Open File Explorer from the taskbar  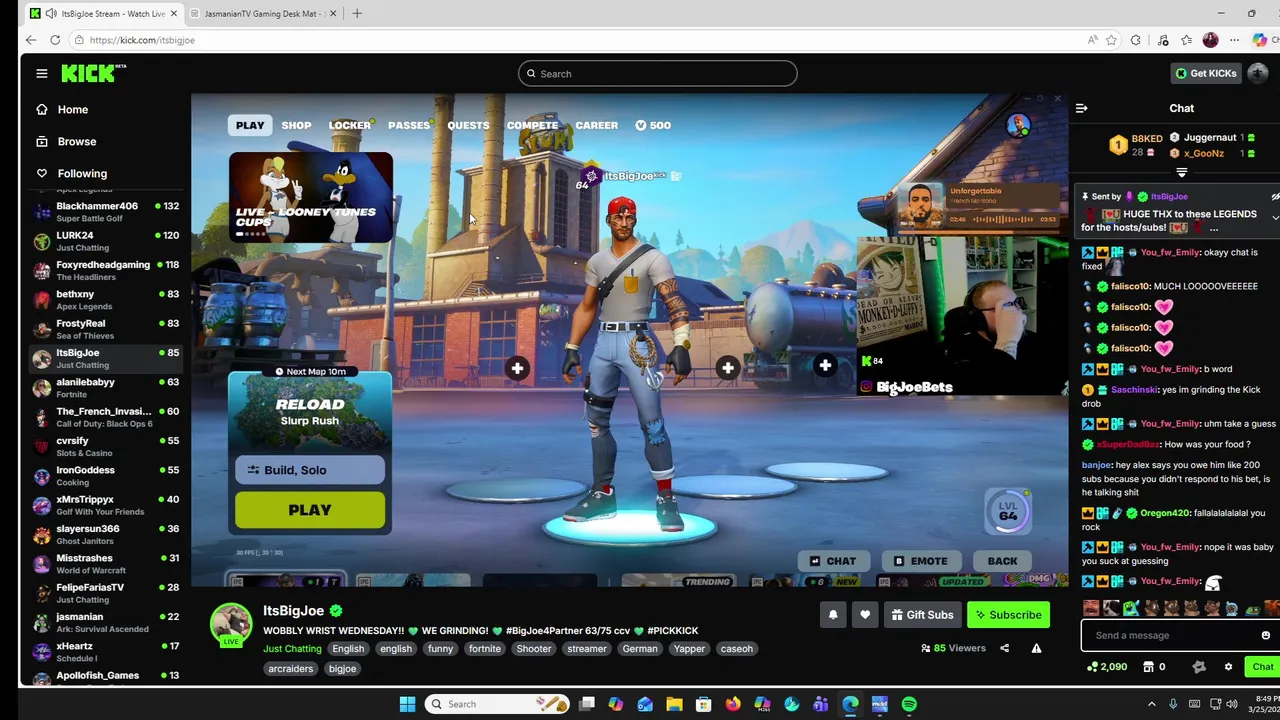click(x=674, y=704)
